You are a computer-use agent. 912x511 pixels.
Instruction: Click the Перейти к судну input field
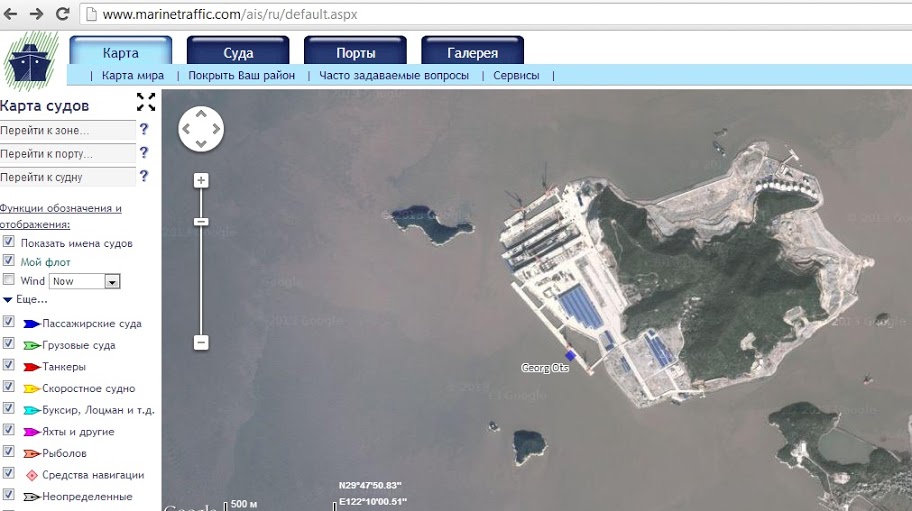pos(67,177)
